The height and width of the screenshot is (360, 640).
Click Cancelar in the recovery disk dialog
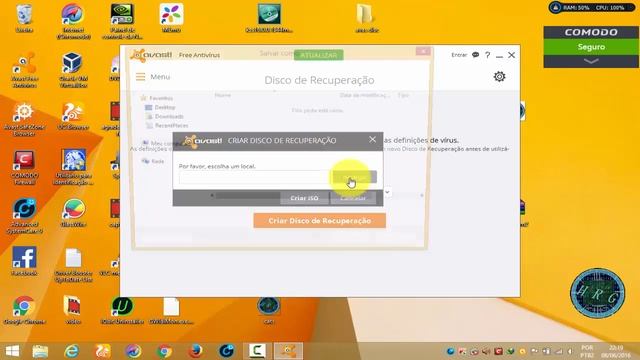pyautogui.click(x=353, y=198)
